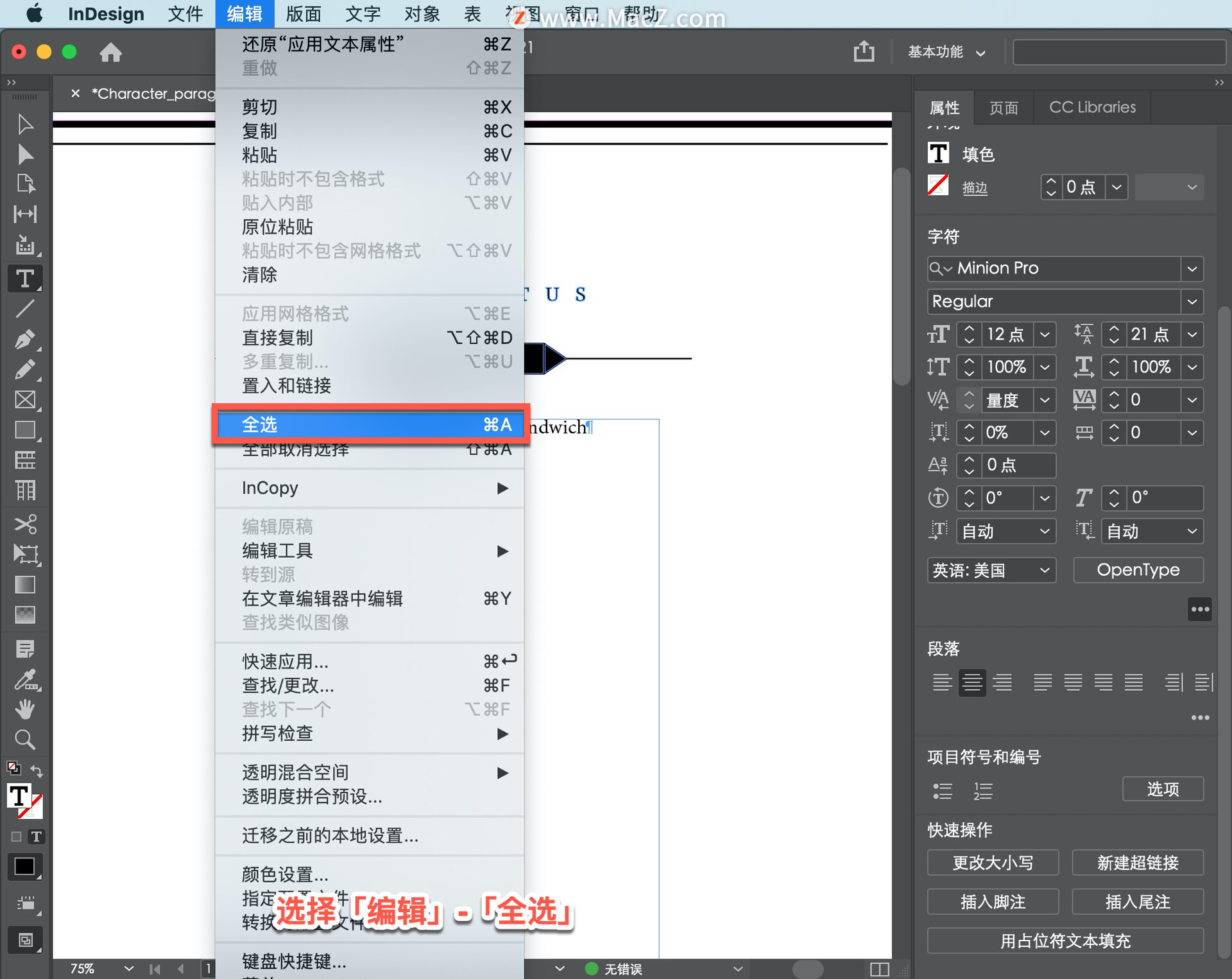
Task: Select the Rectangle tool
Action: coord(25,429)
